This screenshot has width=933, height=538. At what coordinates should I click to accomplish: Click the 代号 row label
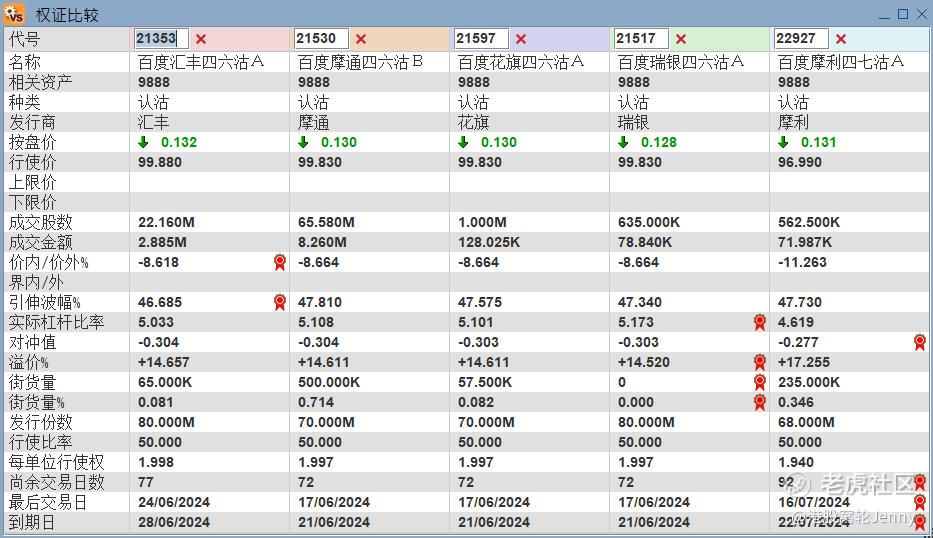[x=24, y=39]
